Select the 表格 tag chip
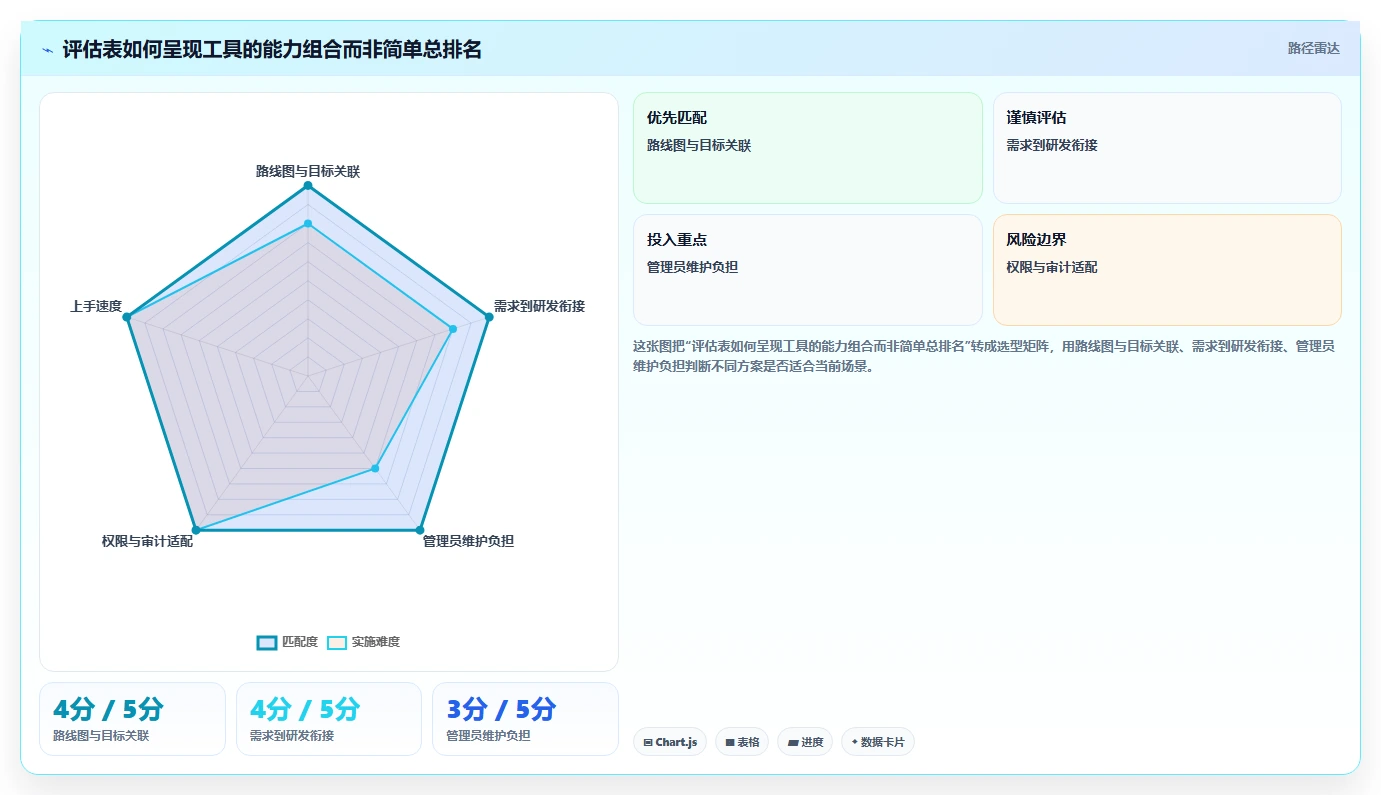This screenshot has width=1381, height=795. pyautogui.click(x=742, y=742)
